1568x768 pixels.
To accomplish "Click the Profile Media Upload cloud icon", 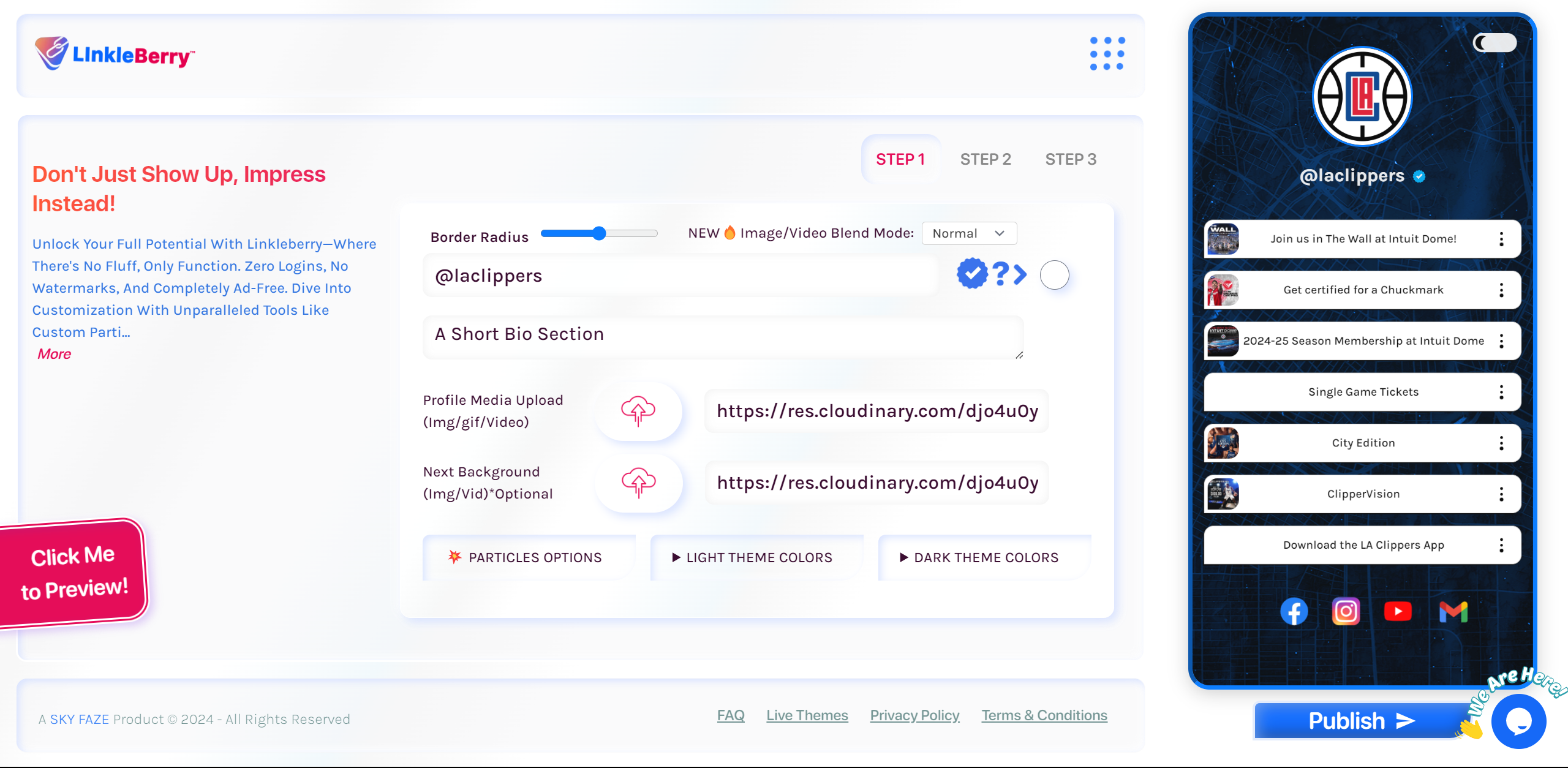I will pos(638,411).
